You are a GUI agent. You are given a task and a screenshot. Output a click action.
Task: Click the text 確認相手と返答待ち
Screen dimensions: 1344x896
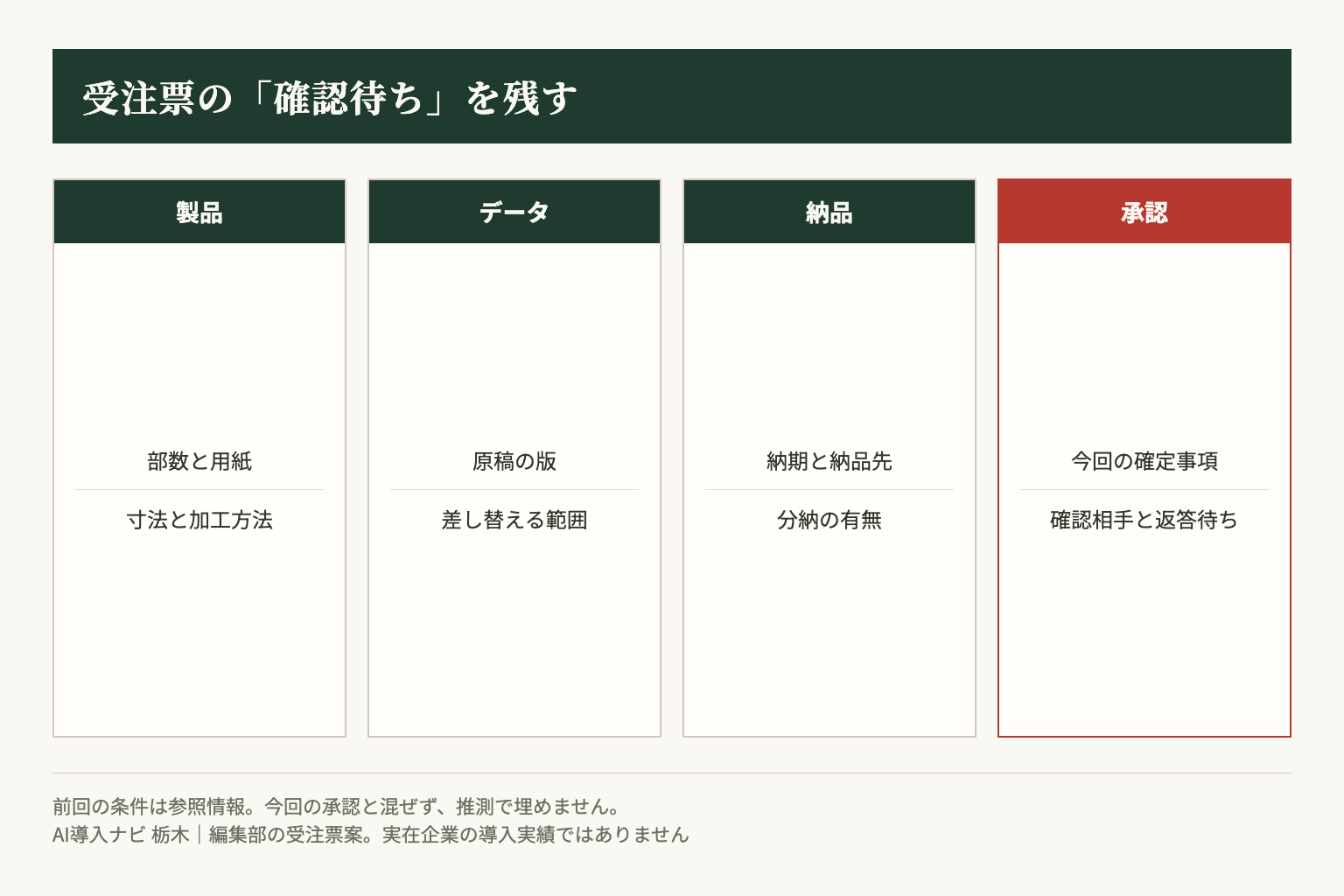[1144, 520]
